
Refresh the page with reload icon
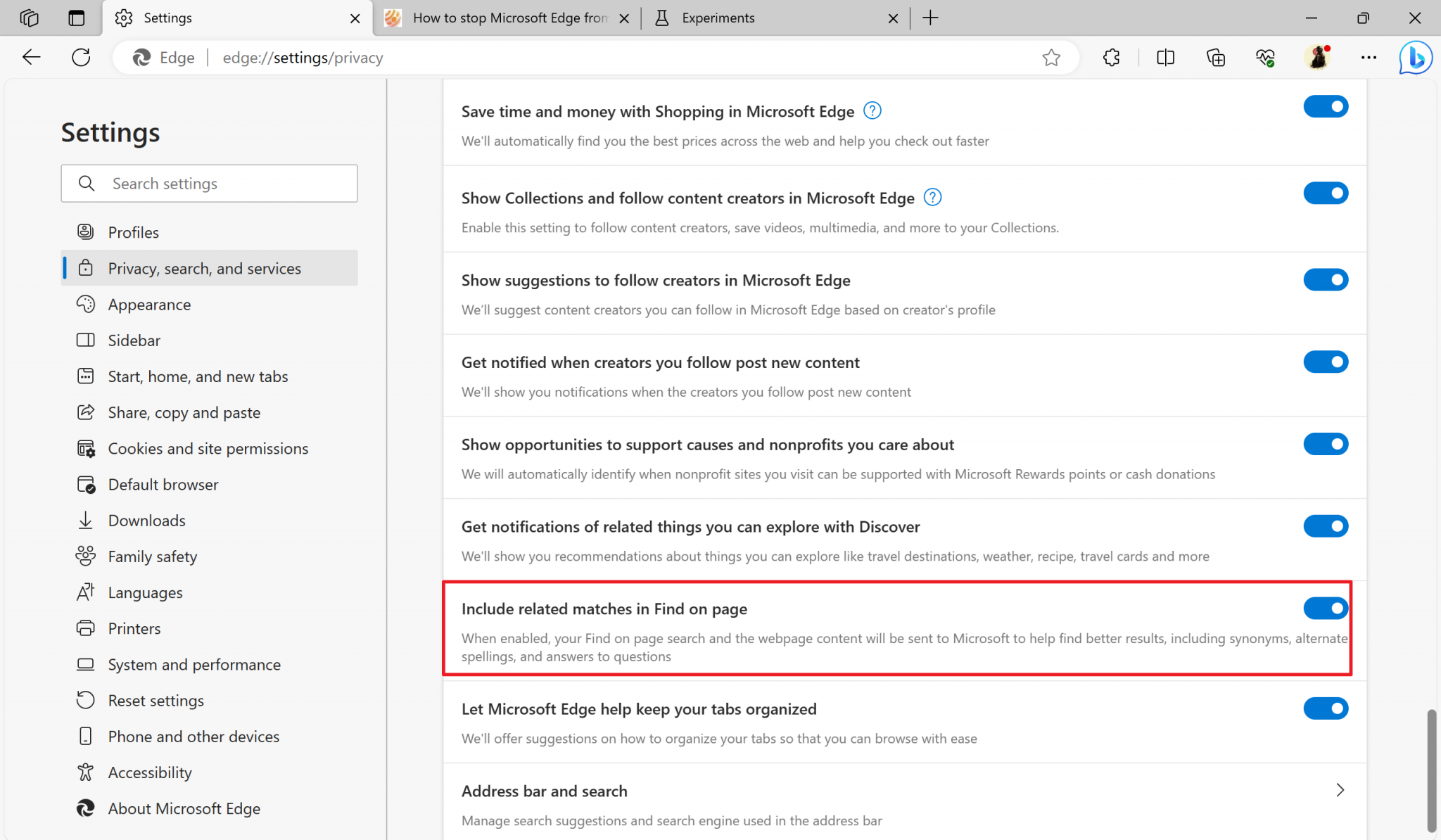point(80,57)
